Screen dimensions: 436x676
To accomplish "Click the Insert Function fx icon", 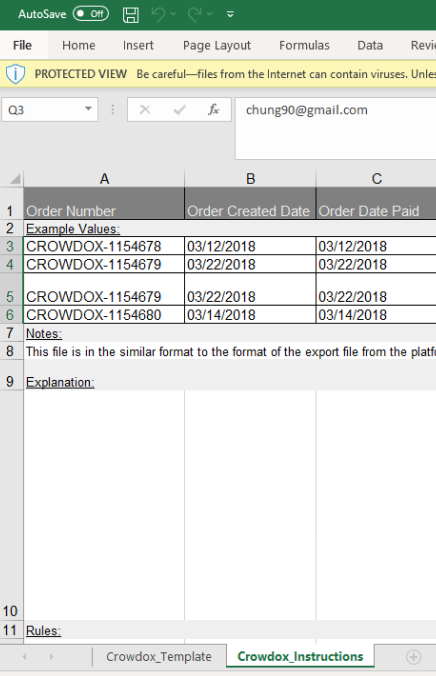I will click(x=213, y=110).
